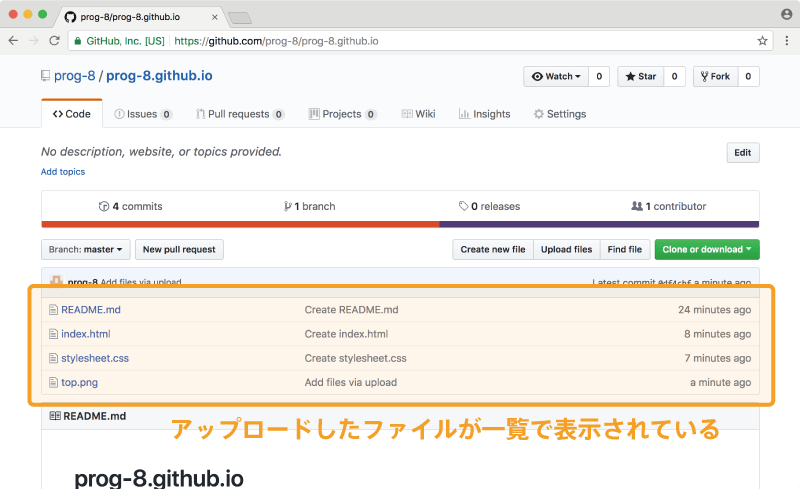Viewport: 800px width, 489px height.
Task: Open the stylesheet.css file
Action: pos(95,358)
